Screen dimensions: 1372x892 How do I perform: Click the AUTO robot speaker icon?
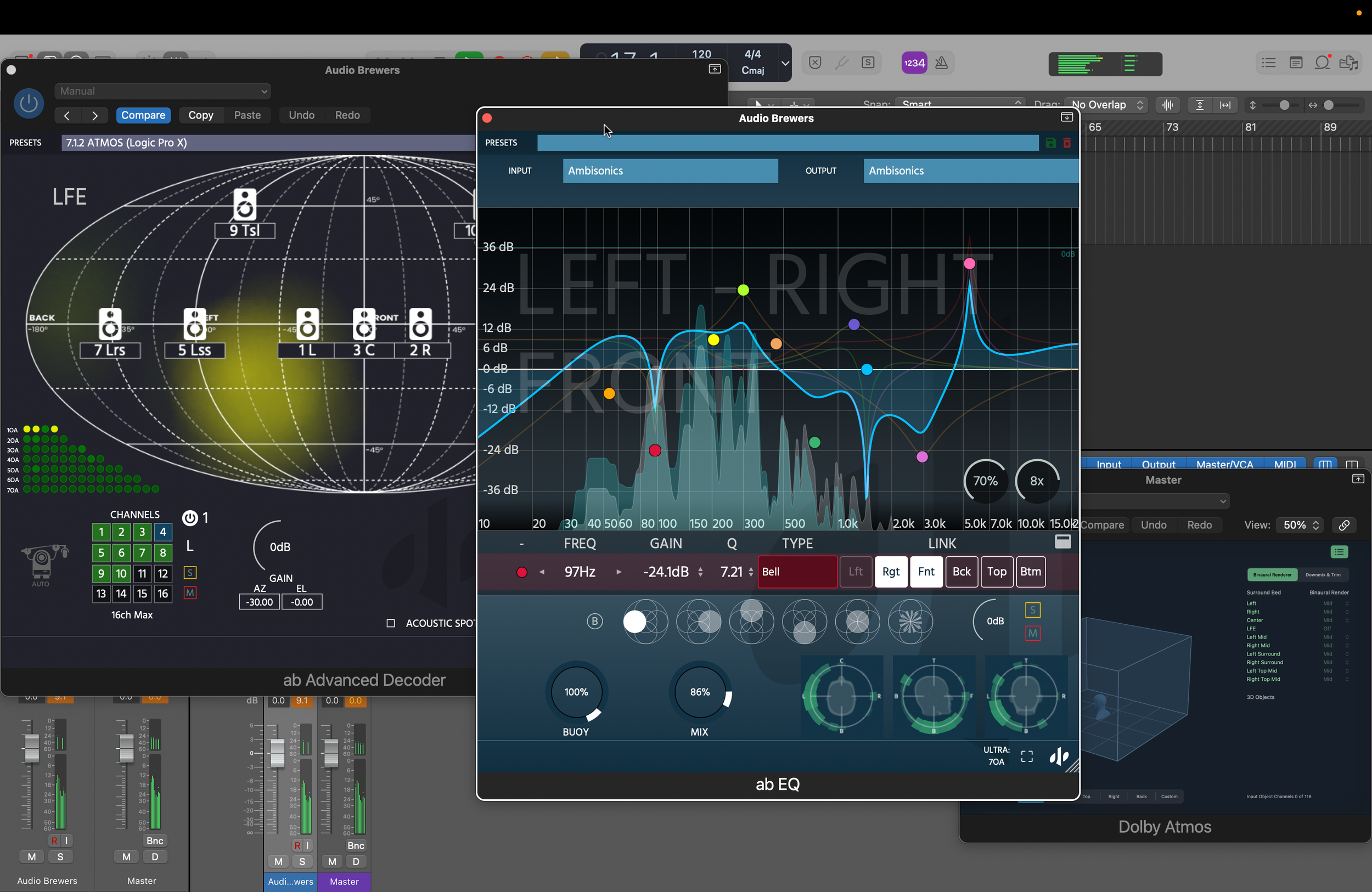click(x=42, y=561)
